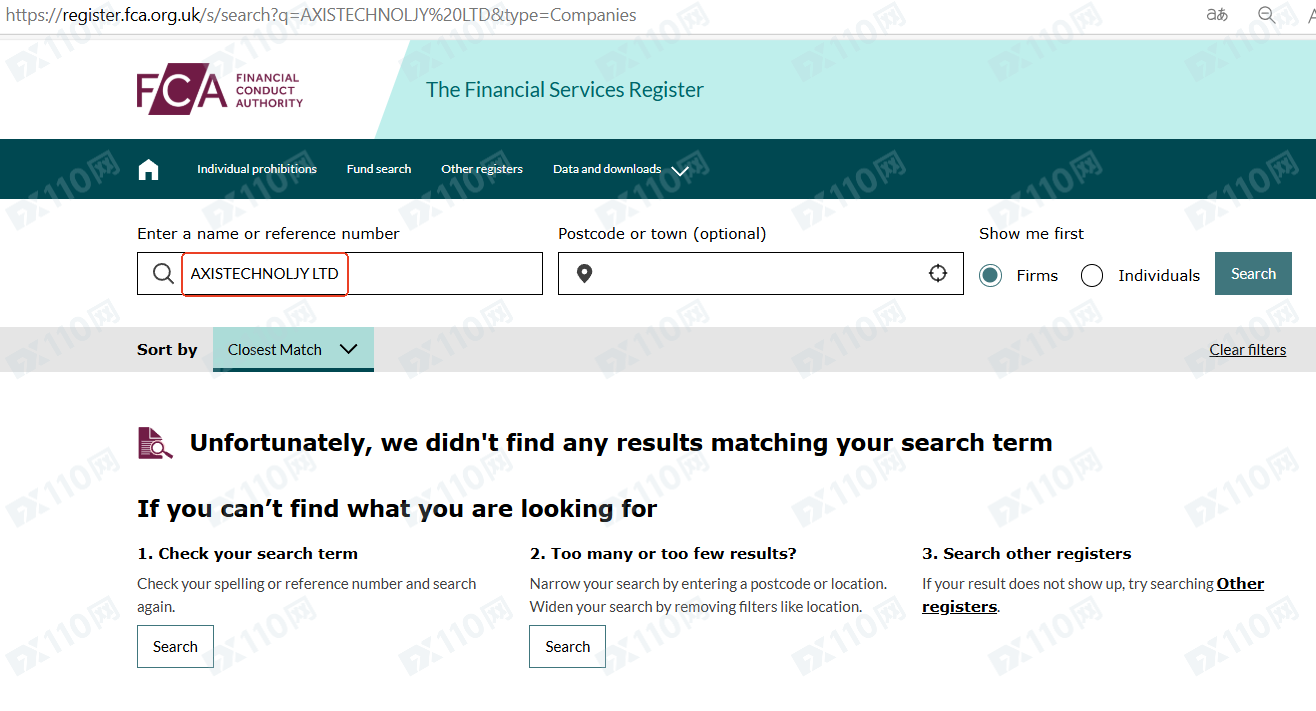Click the magnifier icon in name field

[x=163, y=274]
